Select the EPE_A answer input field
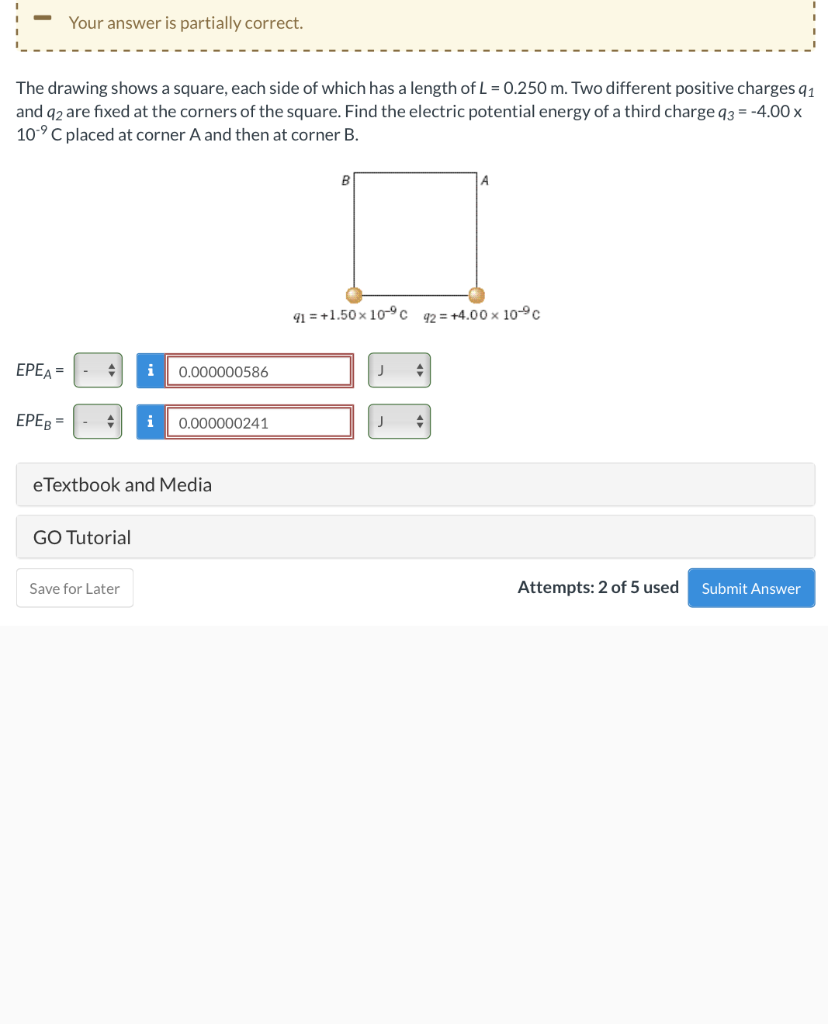The image size is (828, 1024). point(260,370)
